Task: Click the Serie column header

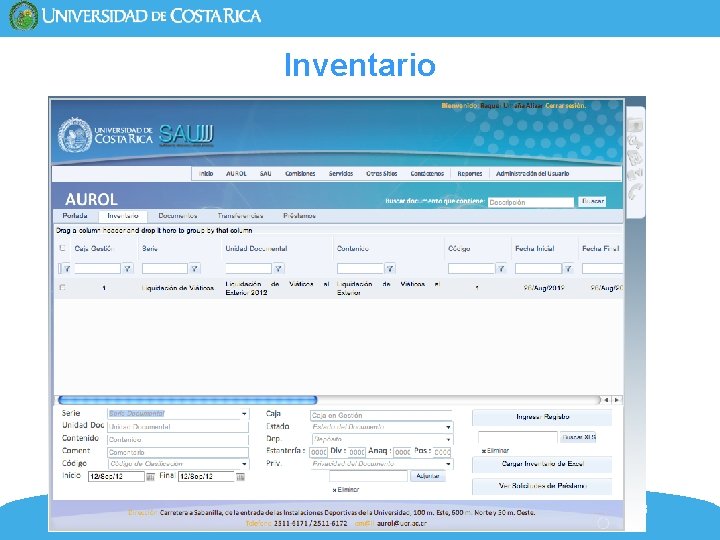Action: tap(150, 248)
